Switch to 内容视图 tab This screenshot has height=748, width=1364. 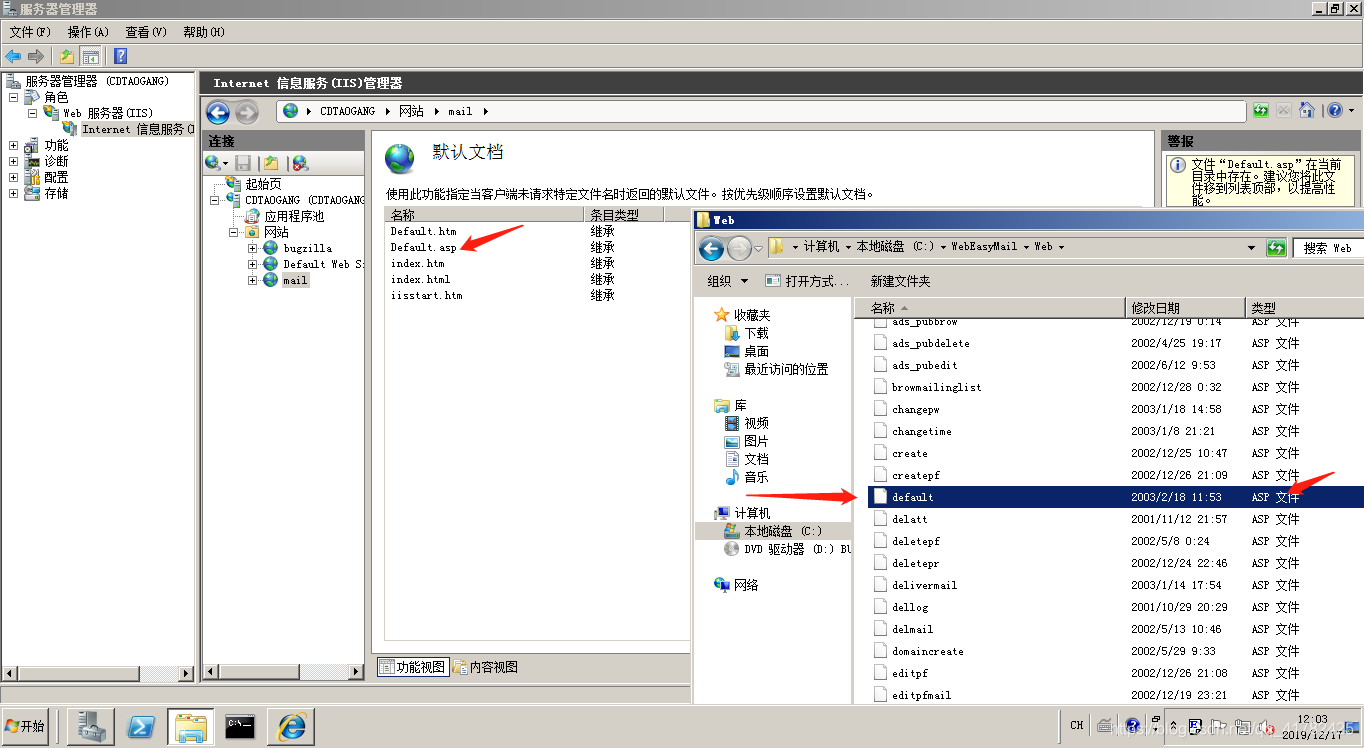point(485,667)
